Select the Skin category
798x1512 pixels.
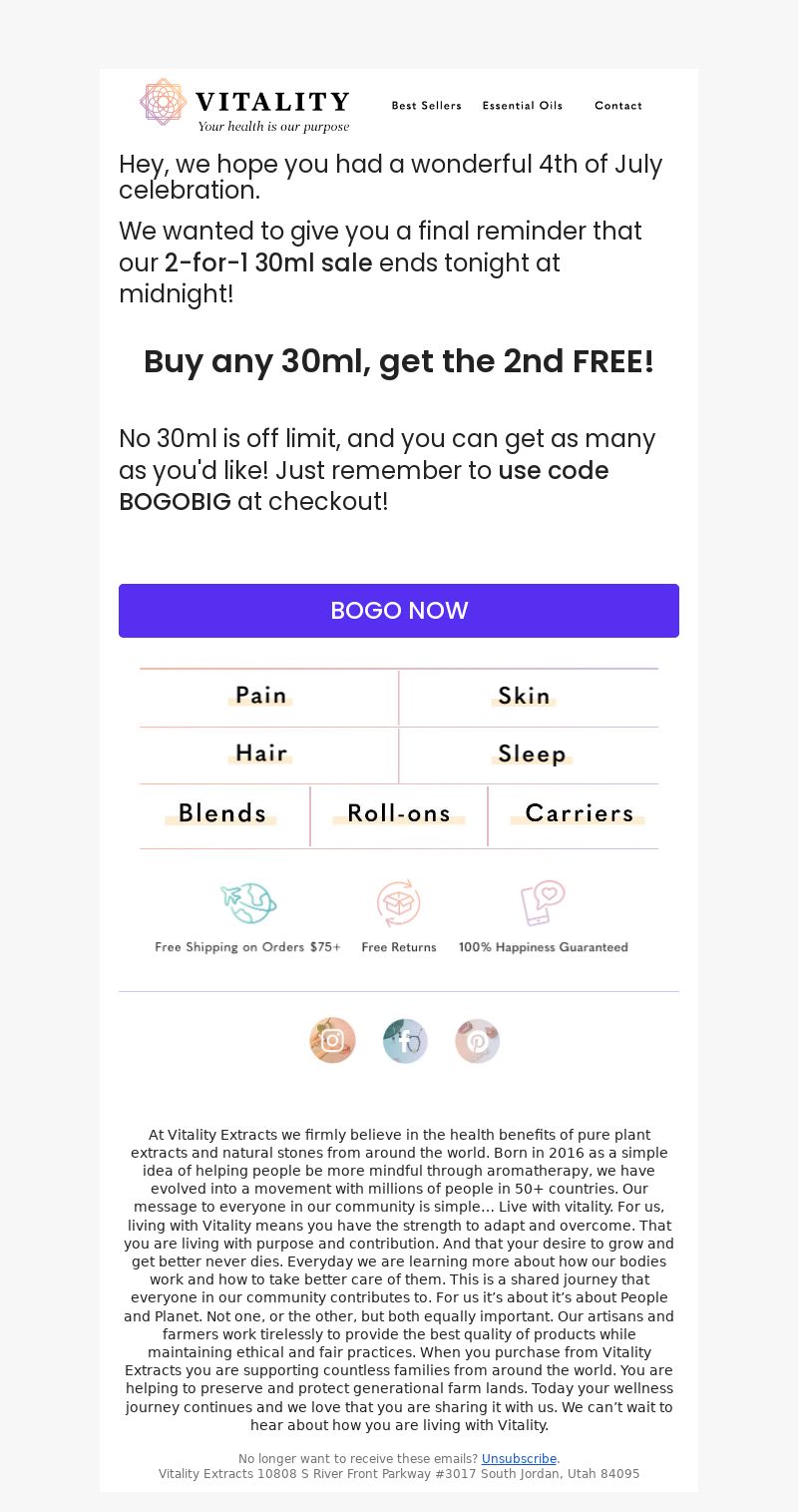[x=525, y=696]
